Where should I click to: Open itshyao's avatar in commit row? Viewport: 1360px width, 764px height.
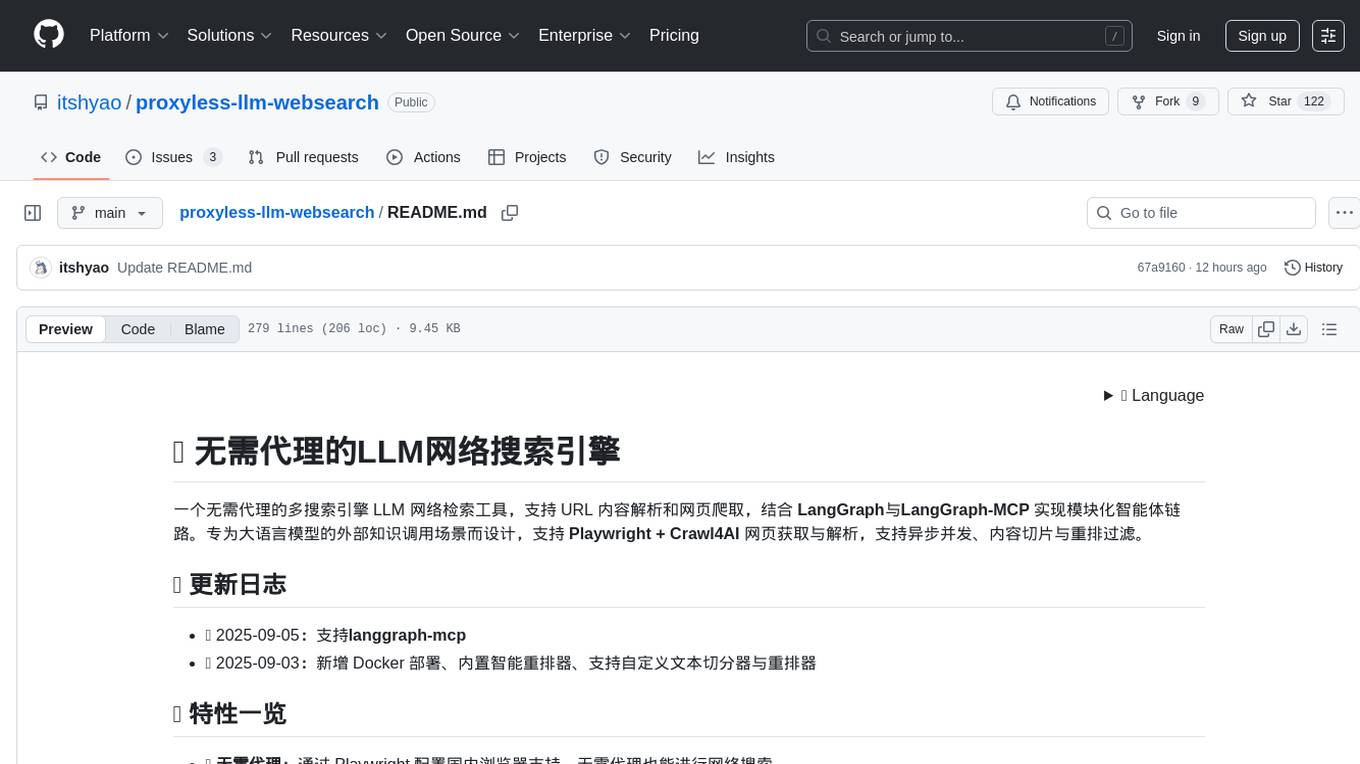40,268
